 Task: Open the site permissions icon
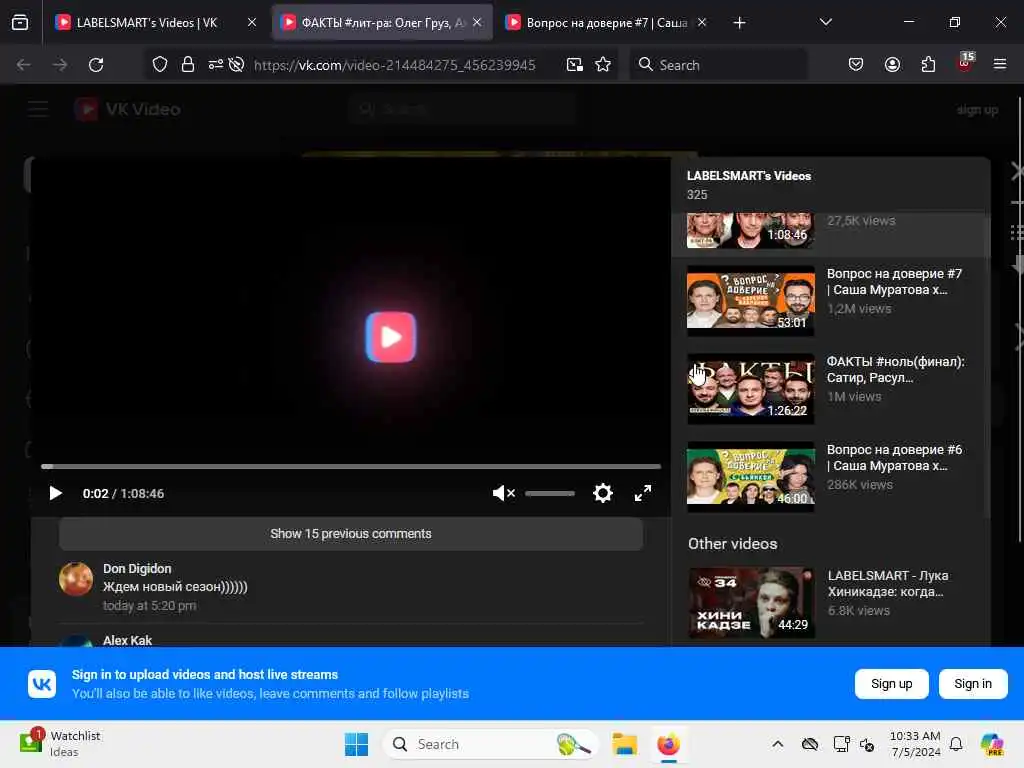[x=216, y=65]
